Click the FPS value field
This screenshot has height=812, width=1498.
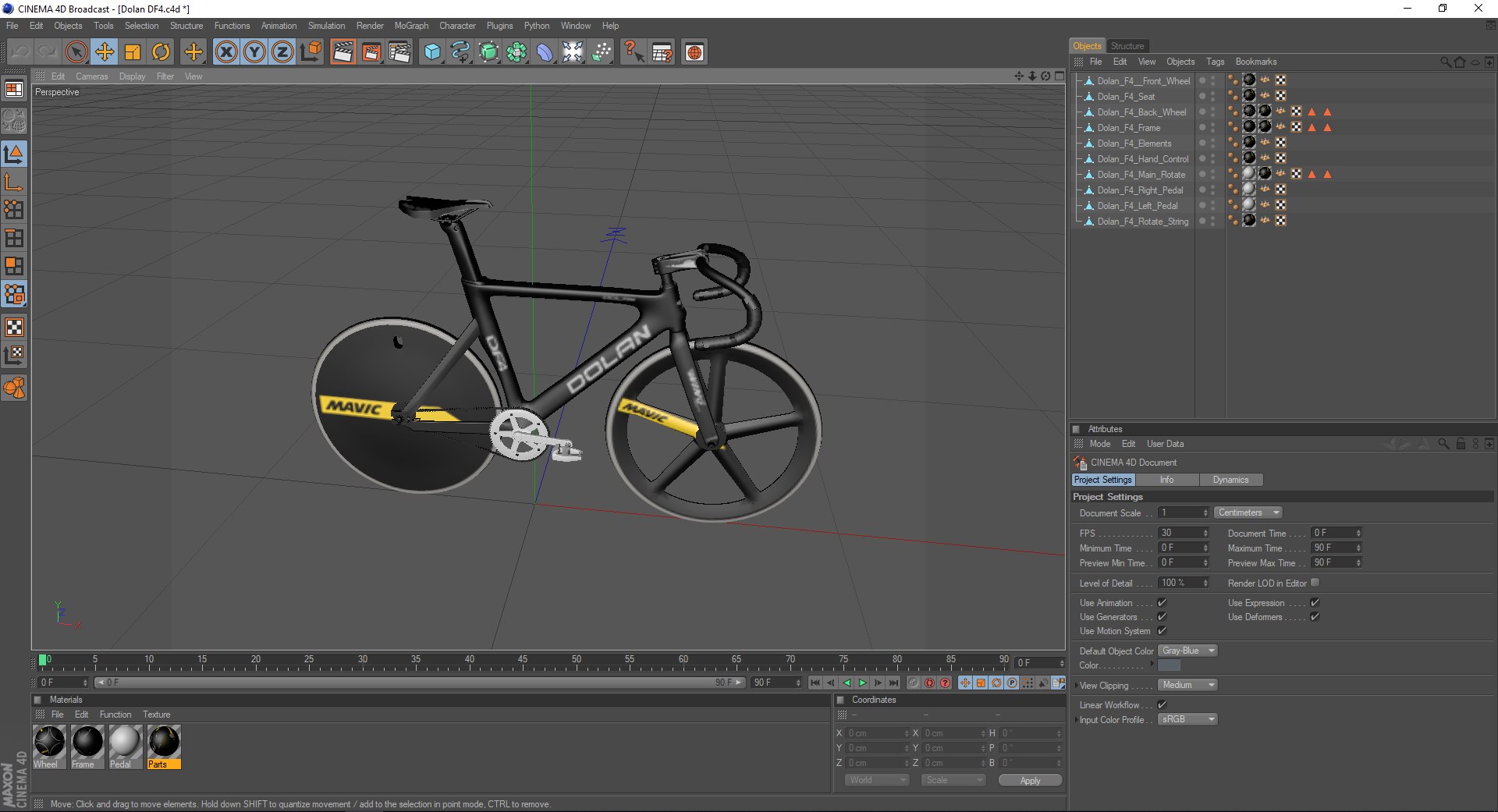[1183, 533]
